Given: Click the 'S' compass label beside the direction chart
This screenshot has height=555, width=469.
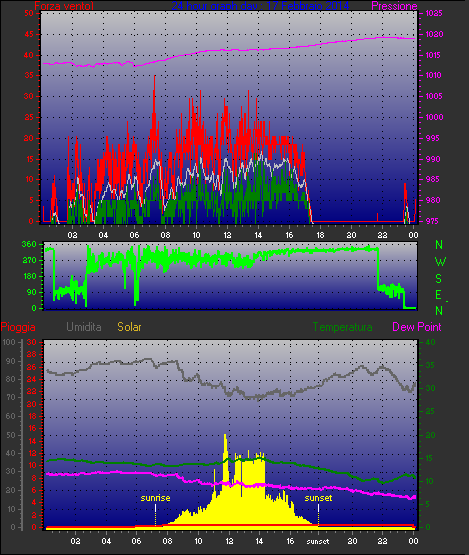Looking at the screenshot, I should (439, 279).
